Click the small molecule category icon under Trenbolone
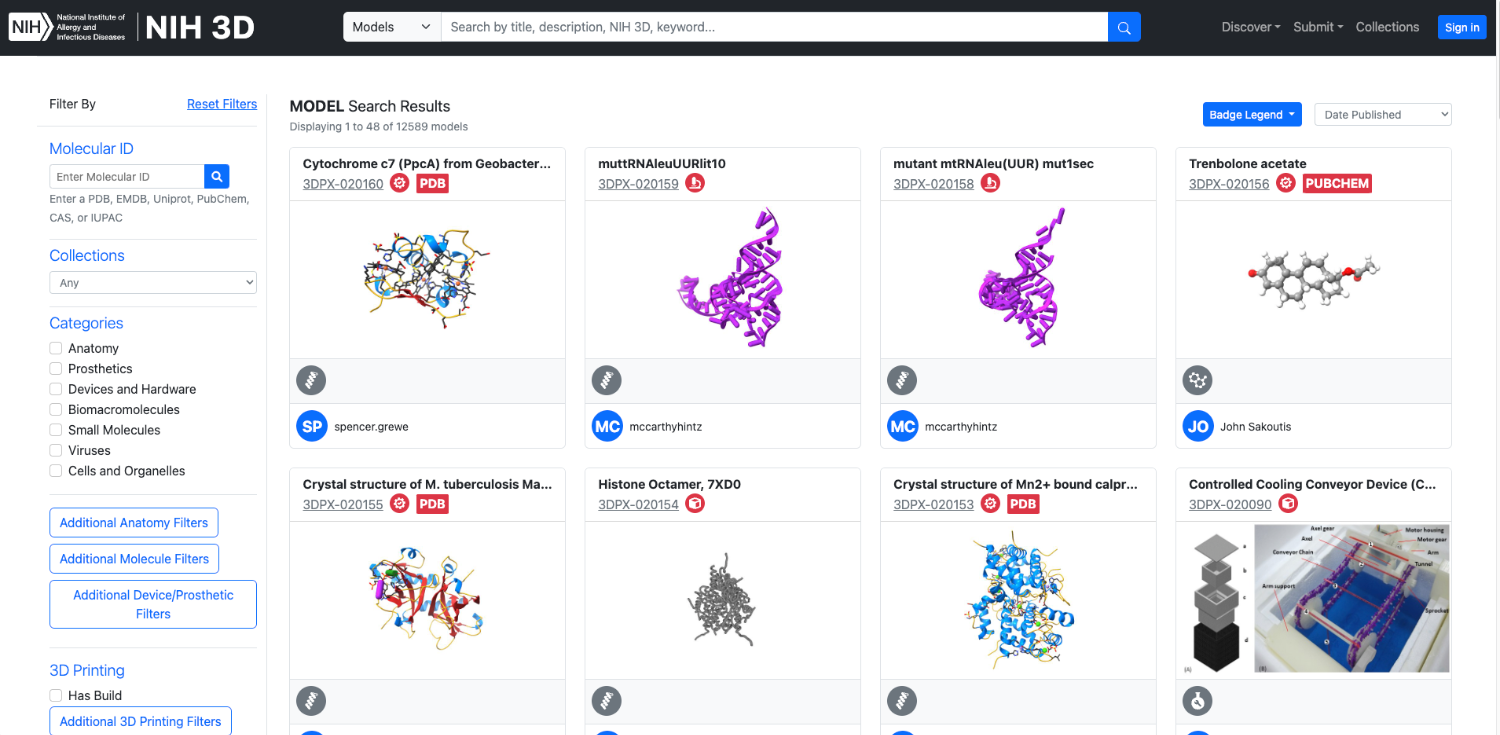This screenshot has width=1500, height=735. [1197, 380]
